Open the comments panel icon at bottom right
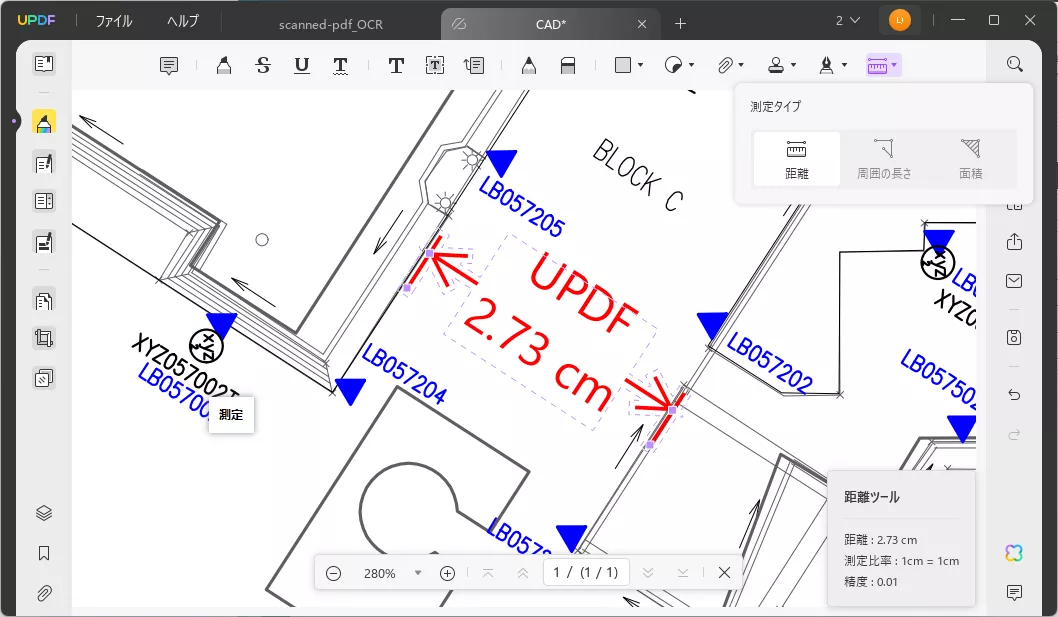Viewport: 1058px width, 617px height. pos(1014,593)
